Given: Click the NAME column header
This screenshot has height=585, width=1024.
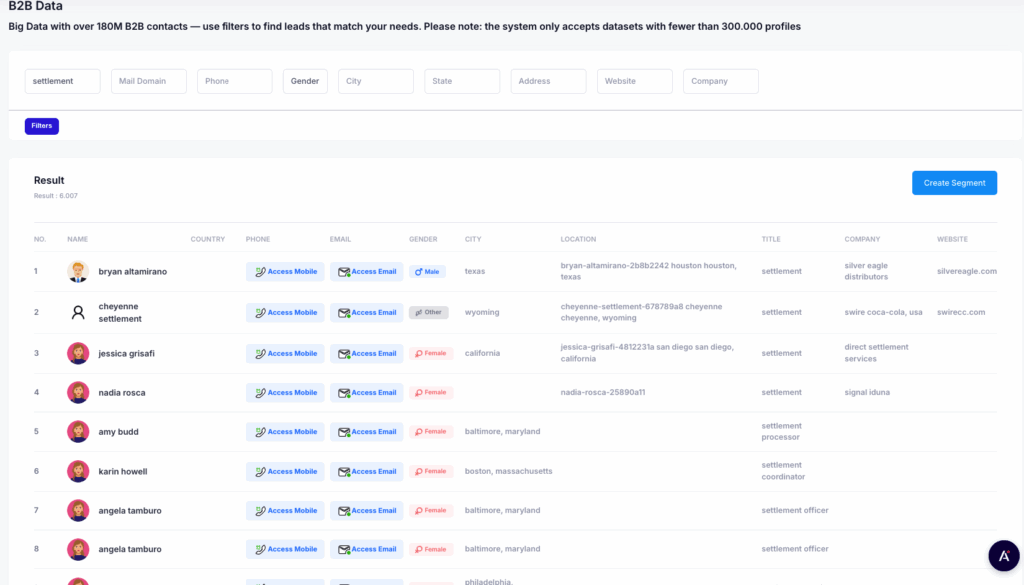Looking at the screenshot, I should tap(77, 239).
